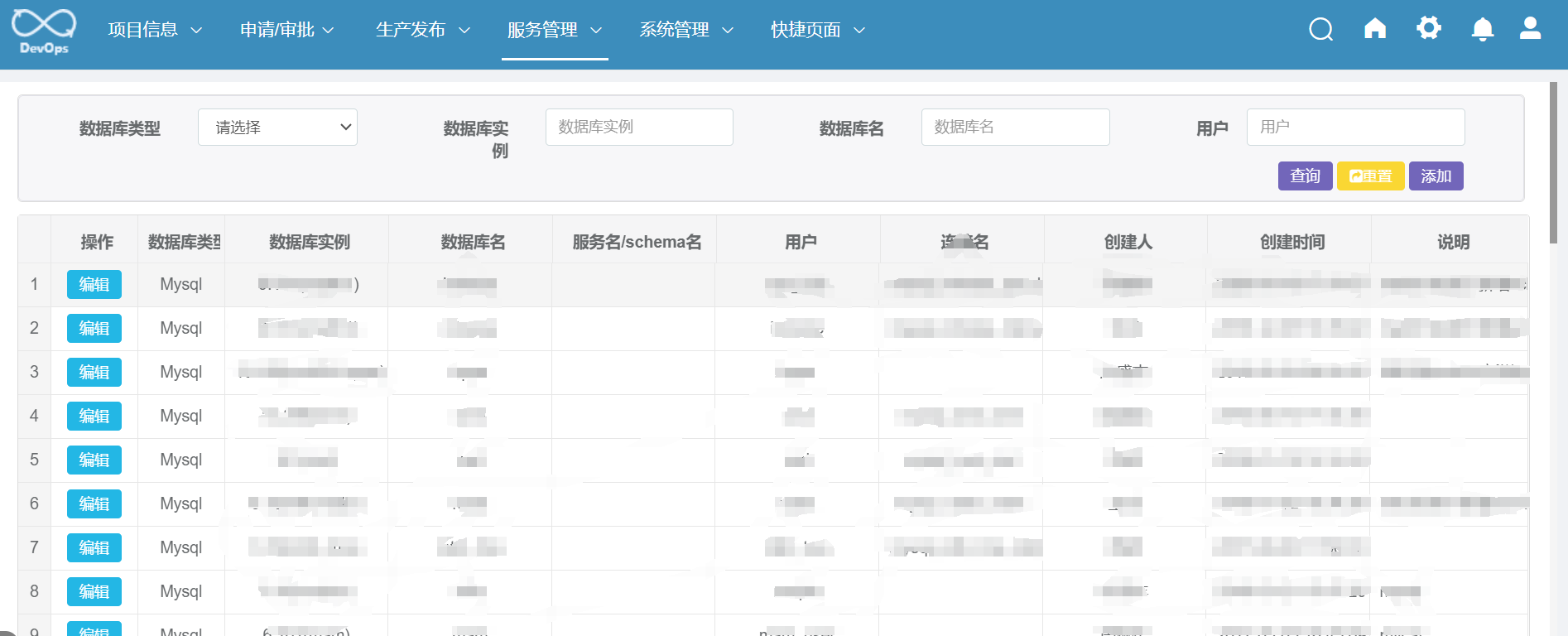Click the DevOps infinity logo
1568x636 pixels.
point(44,31)
